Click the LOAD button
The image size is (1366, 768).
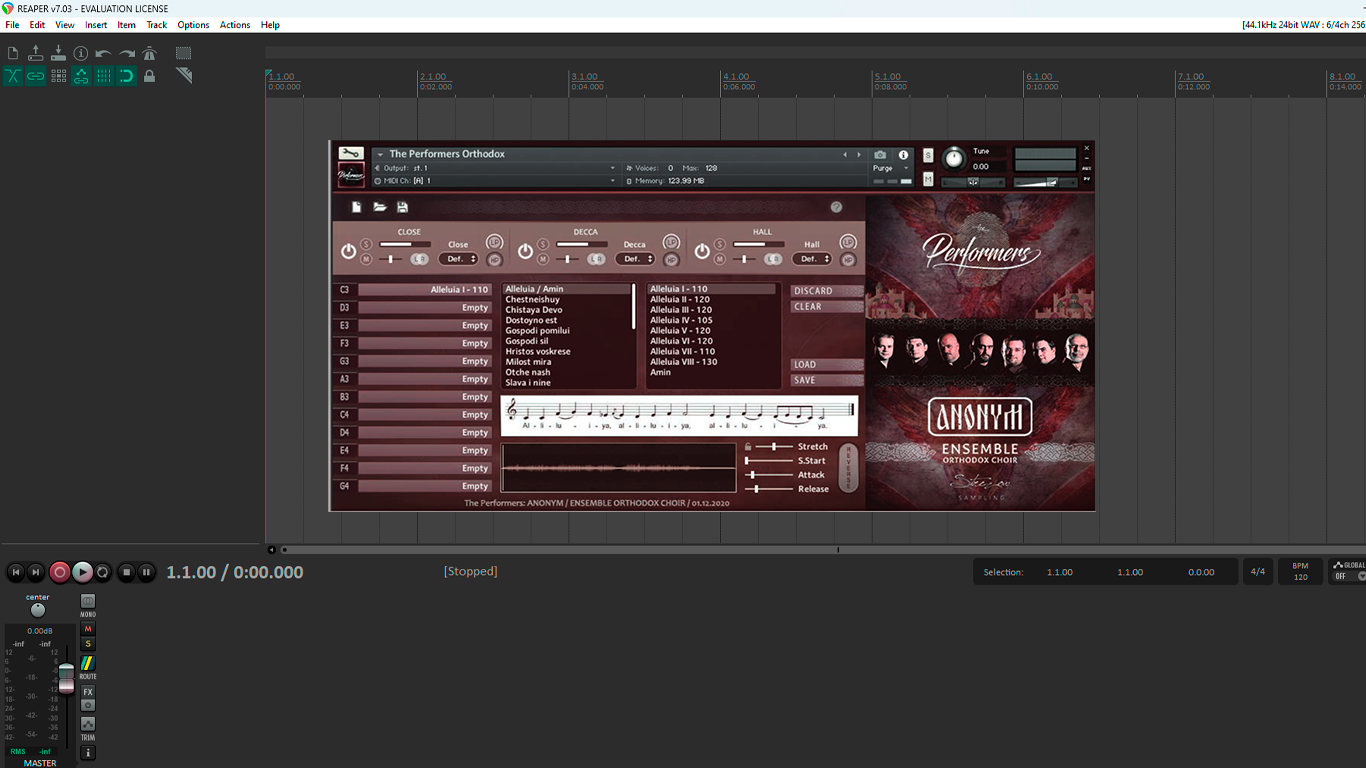pos(826,365)
